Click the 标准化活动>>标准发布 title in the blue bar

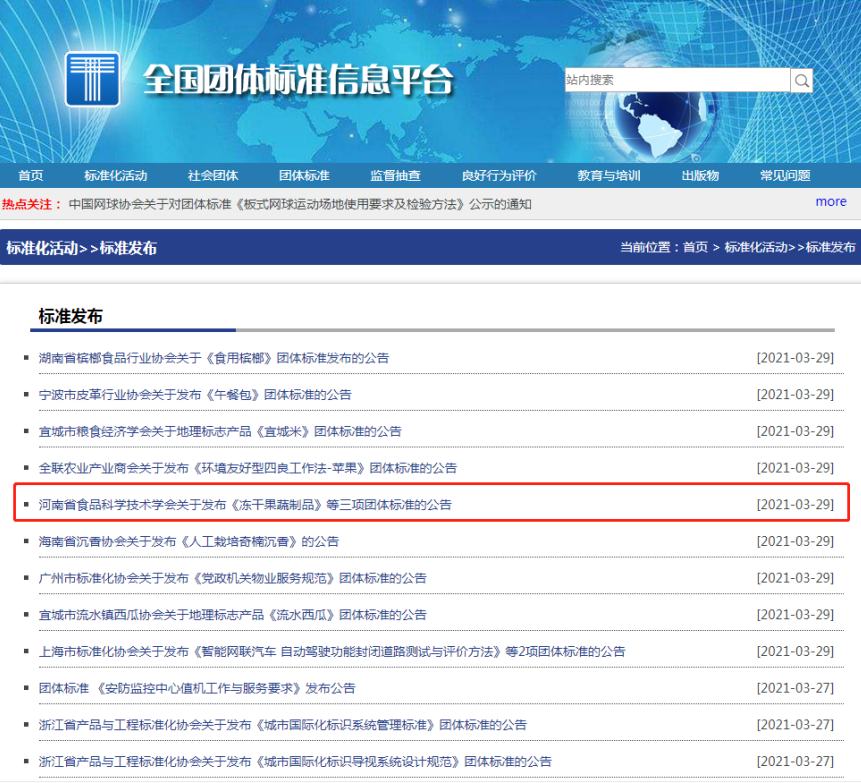coord(82,248)
